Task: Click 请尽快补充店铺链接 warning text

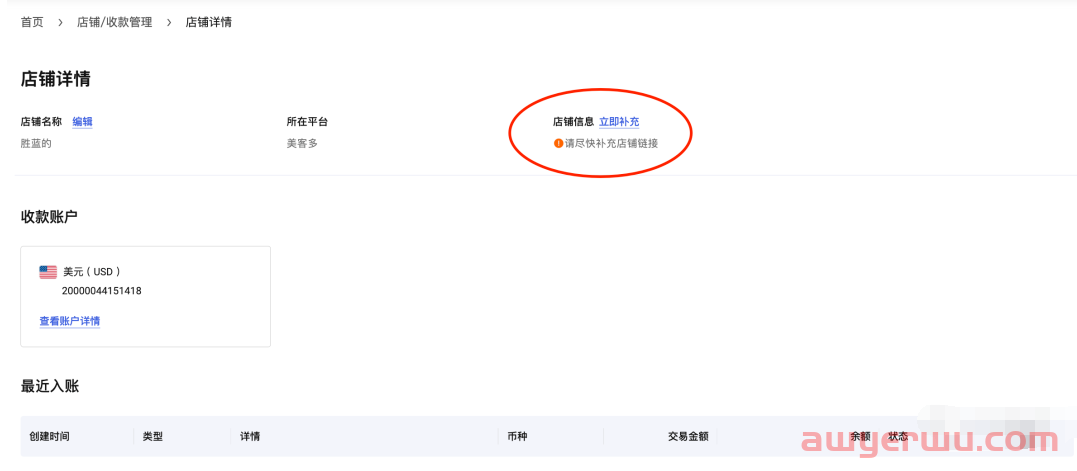Action: point(611,143)
